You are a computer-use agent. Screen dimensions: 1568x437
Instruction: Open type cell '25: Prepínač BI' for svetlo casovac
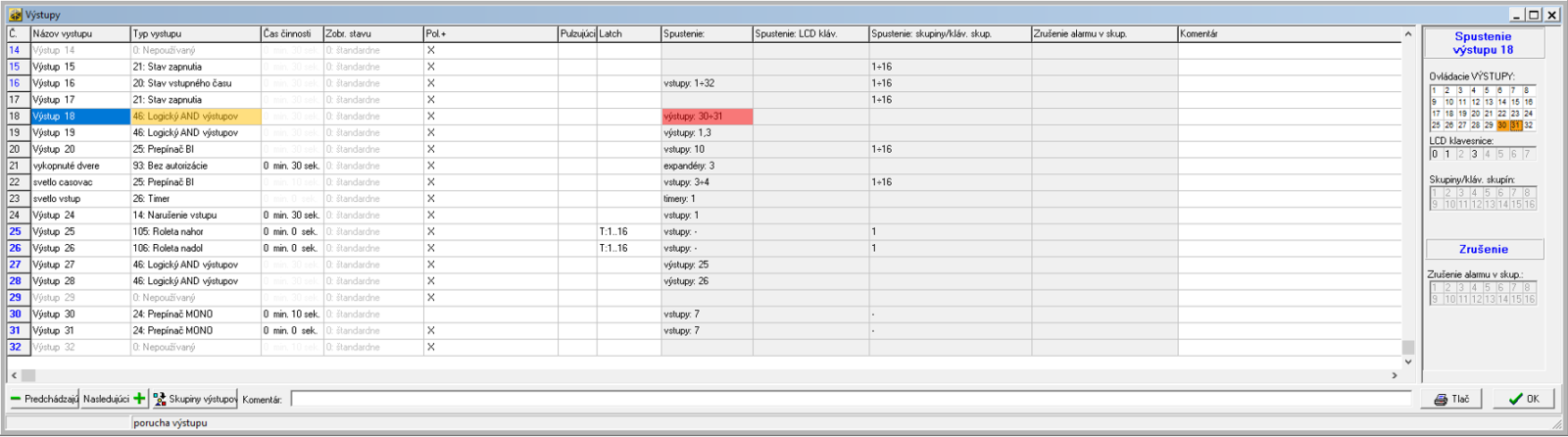coord(195,182)
